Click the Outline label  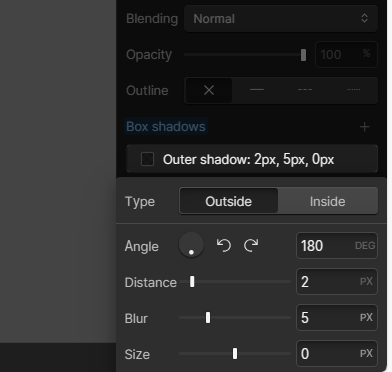point(147,90)
